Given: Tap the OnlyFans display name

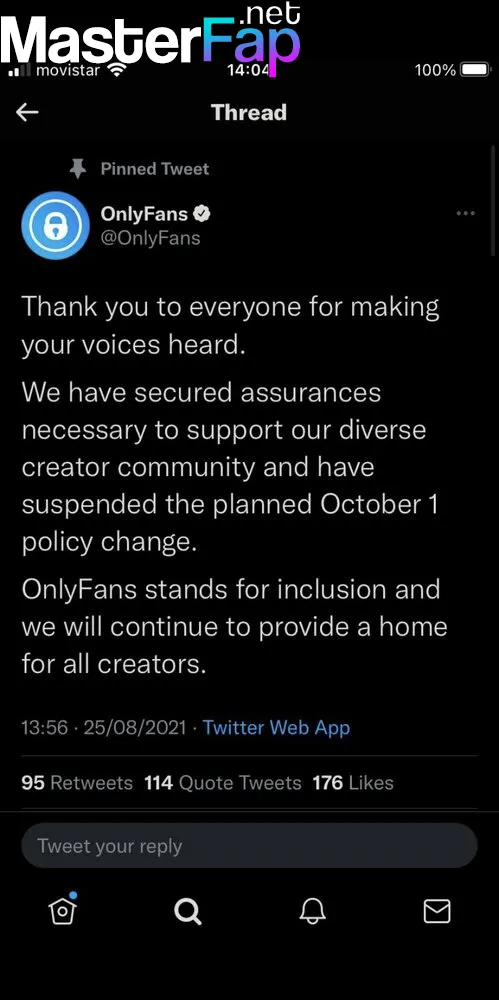Looking at the screenshot, I should click(x=144, y=214).
